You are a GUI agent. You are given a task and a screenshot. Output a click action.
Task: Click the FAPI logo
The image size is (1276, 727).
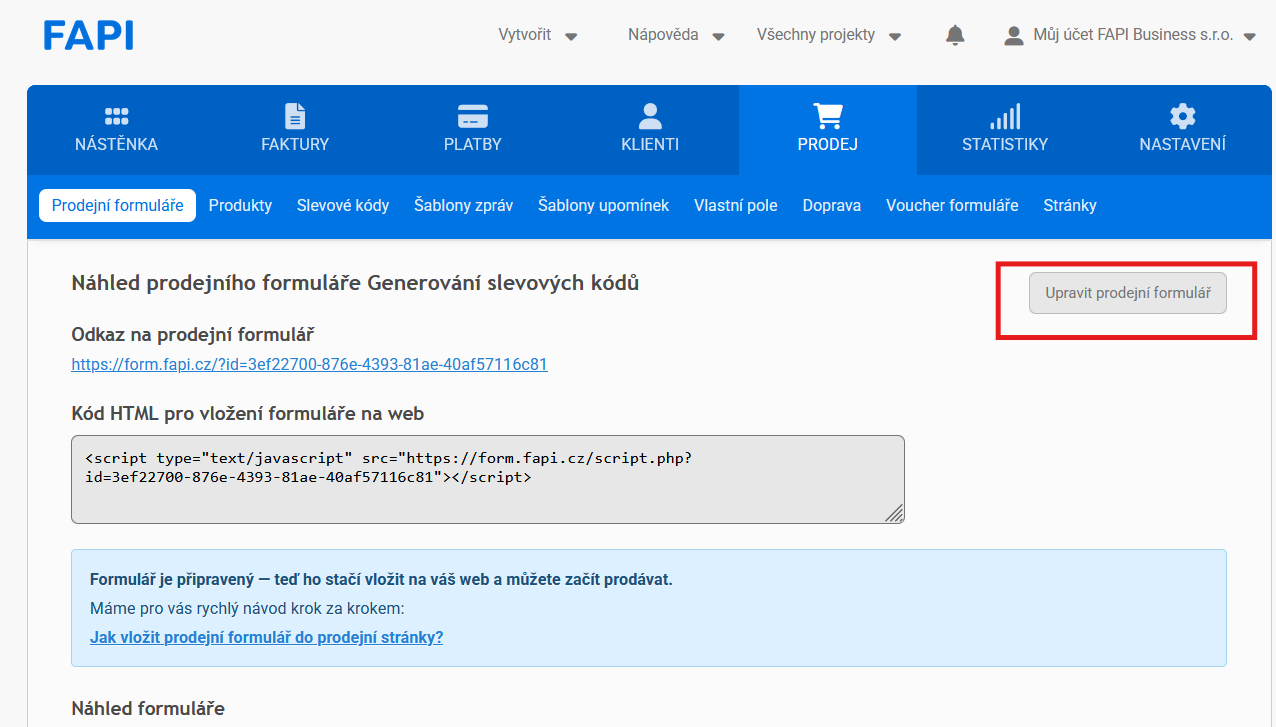pos(88,35)
